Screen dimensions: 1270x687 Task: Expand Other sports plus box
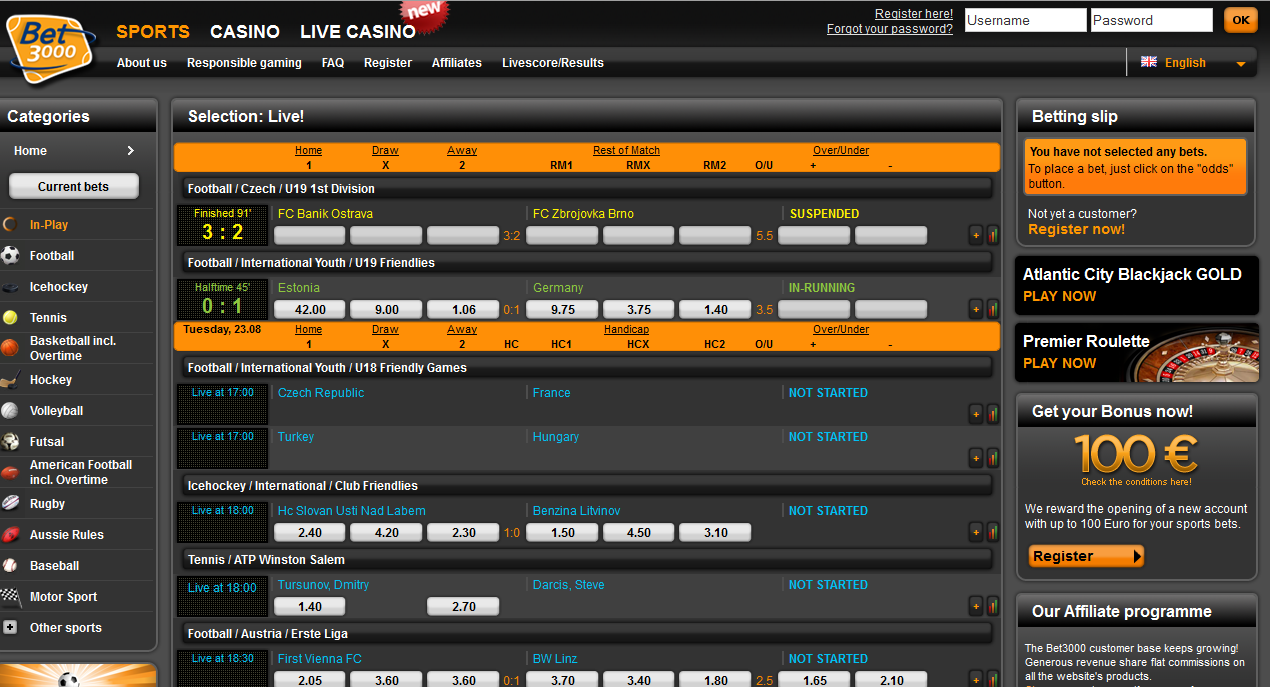point(10,628)
